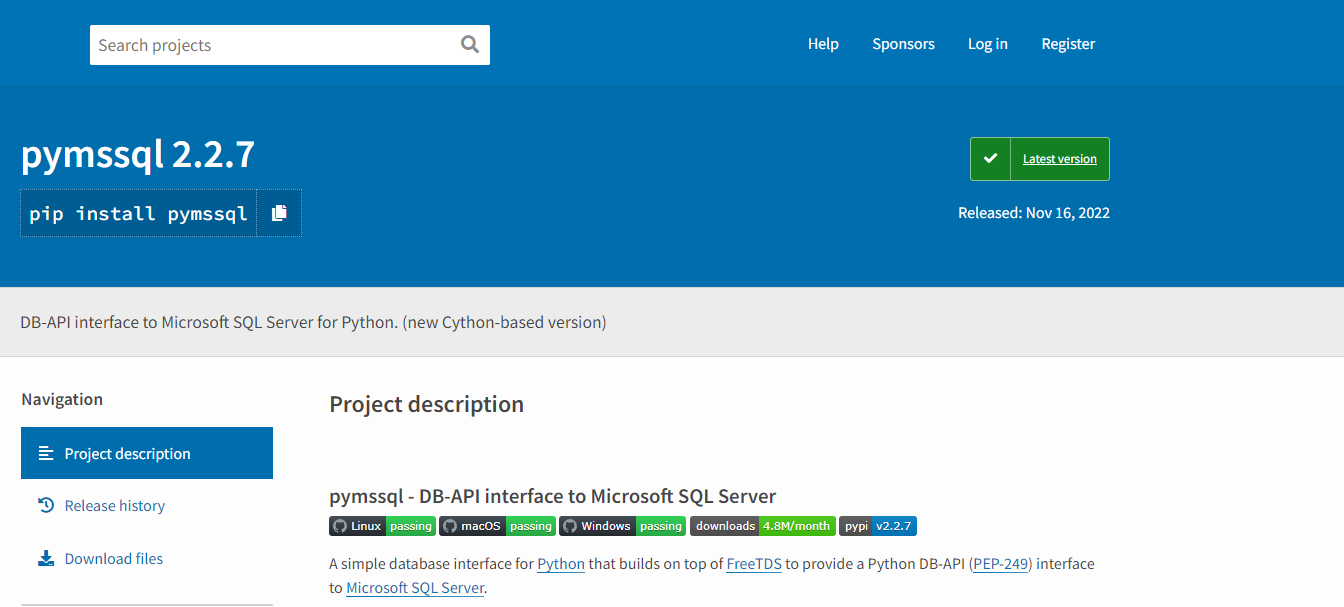Follow the Python link in the description
The image size is (1344, 607).
[561, 563]
